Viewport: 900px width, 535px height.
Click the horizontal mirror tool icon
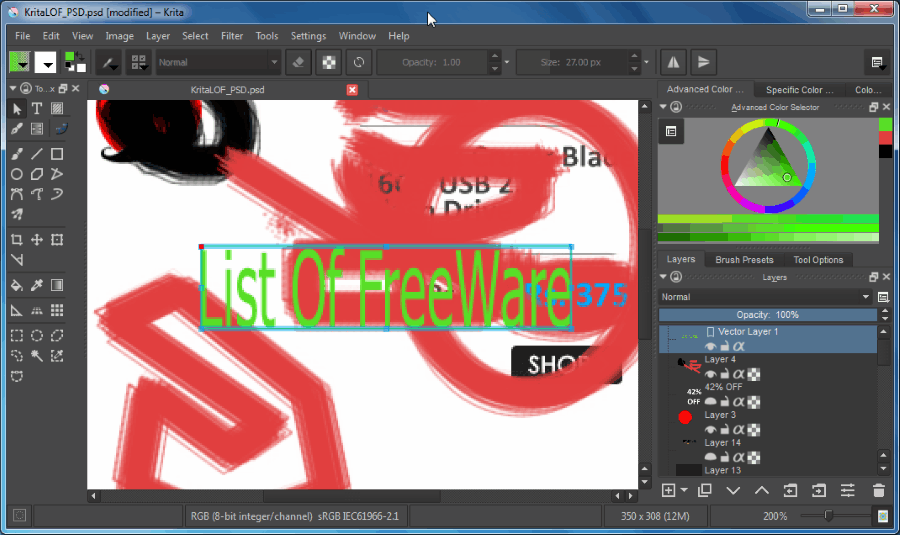click(673, 62)
